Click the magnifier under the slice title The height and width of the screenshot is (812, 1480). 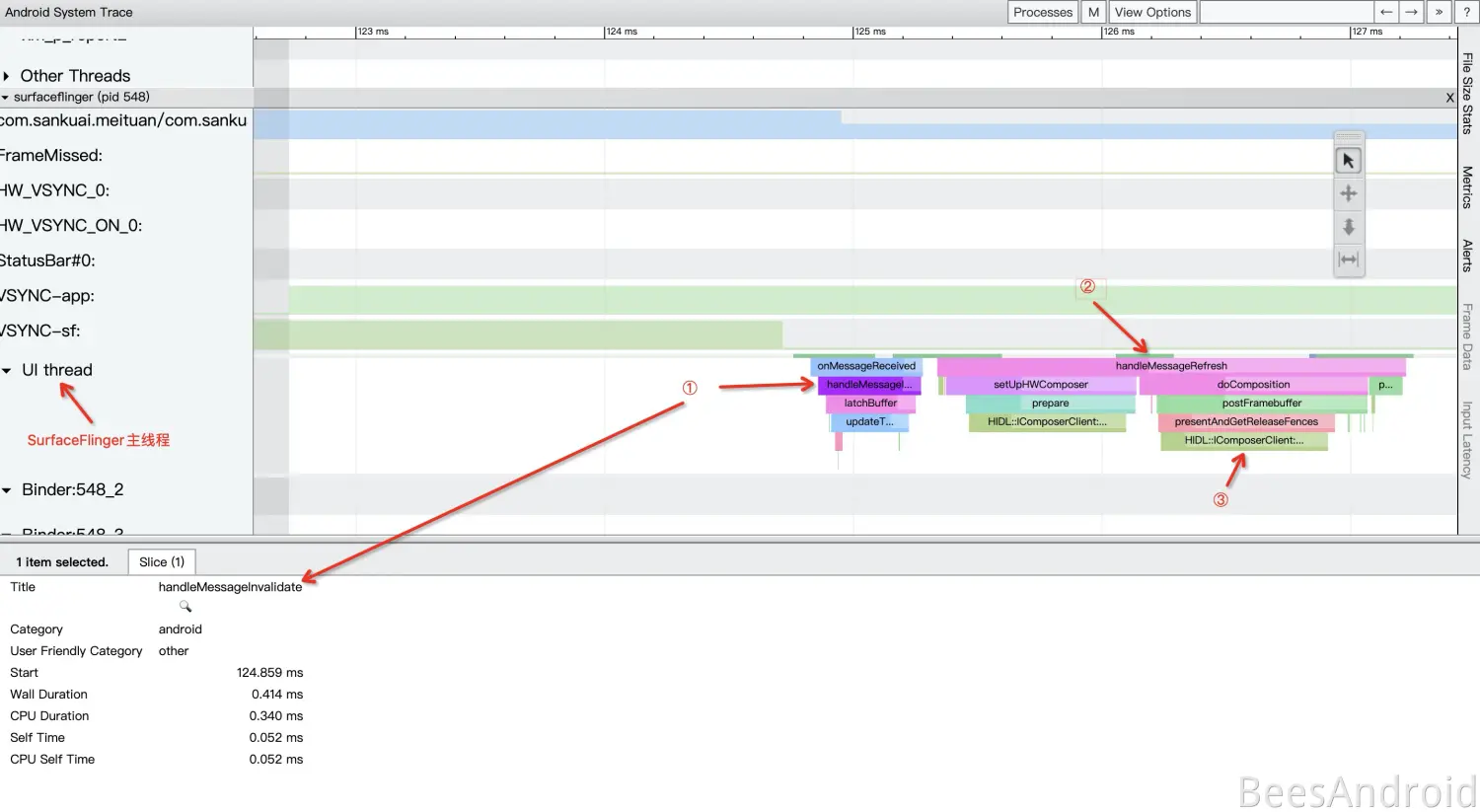point(185,607)
